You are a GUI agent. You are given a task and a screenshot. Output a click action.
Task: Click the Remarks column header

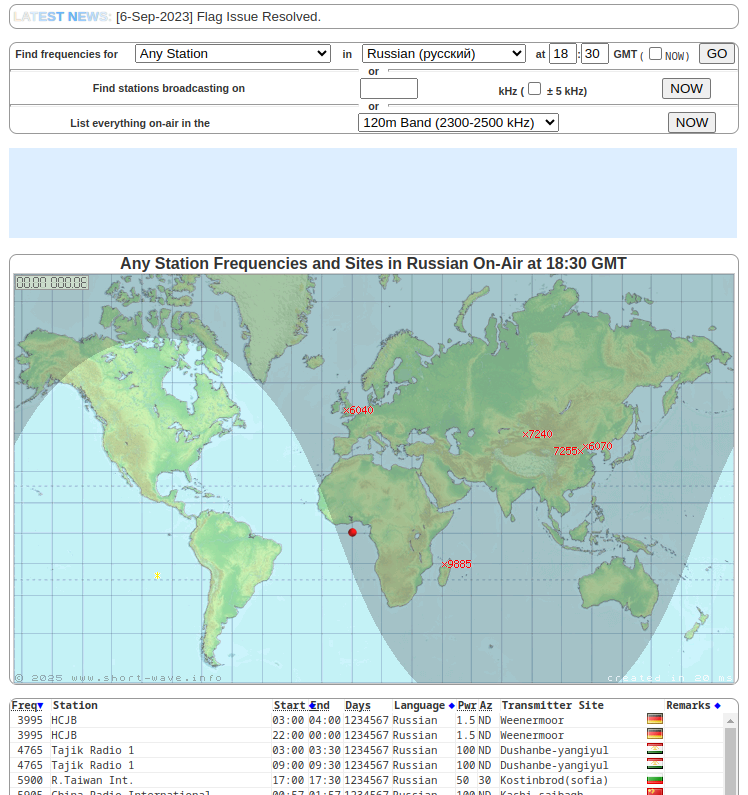point(688,705)
